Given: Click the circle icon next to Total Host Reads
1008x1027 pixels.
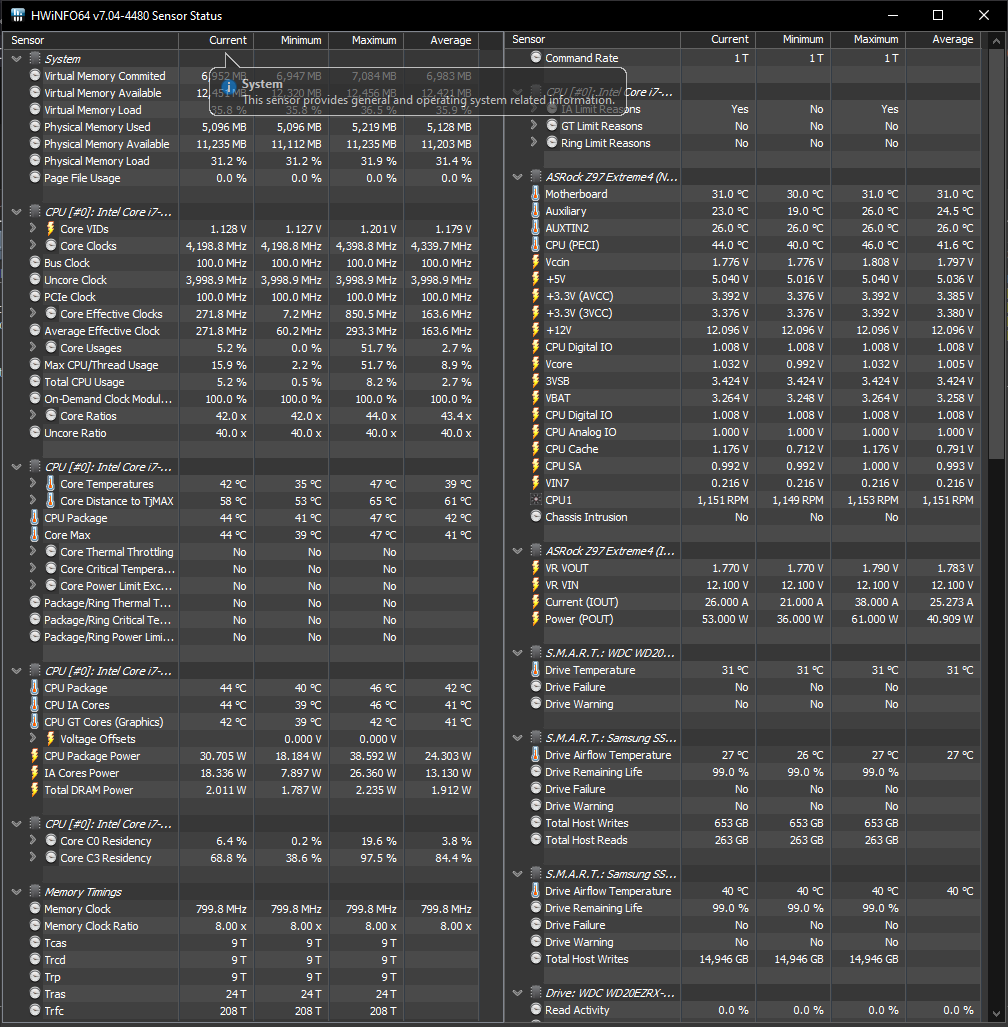Looking at the screenshot, I should point(536,840).
